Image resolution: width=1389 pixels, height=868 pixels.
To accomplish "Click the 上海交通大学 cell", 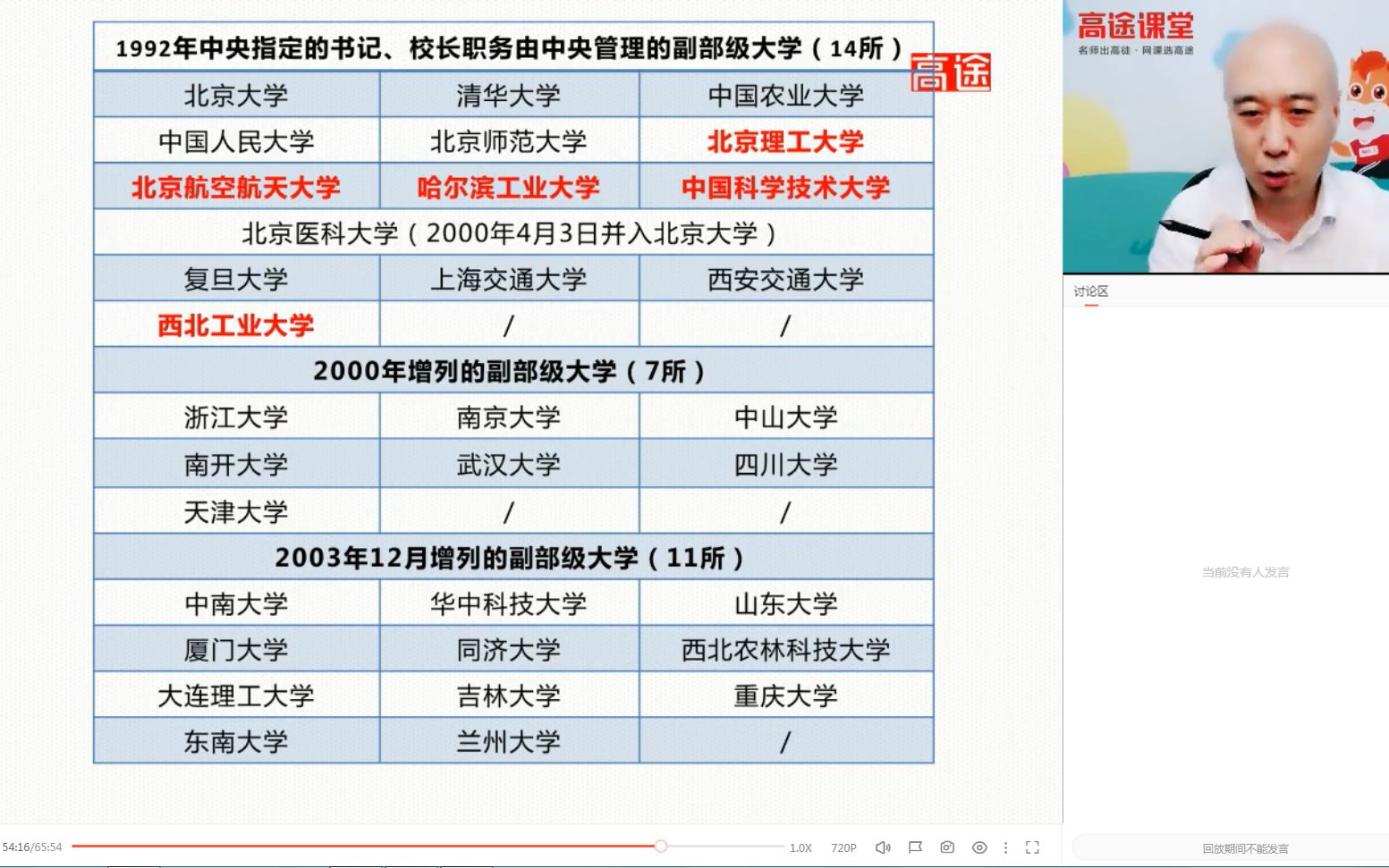I will click(x=509, y=278).
